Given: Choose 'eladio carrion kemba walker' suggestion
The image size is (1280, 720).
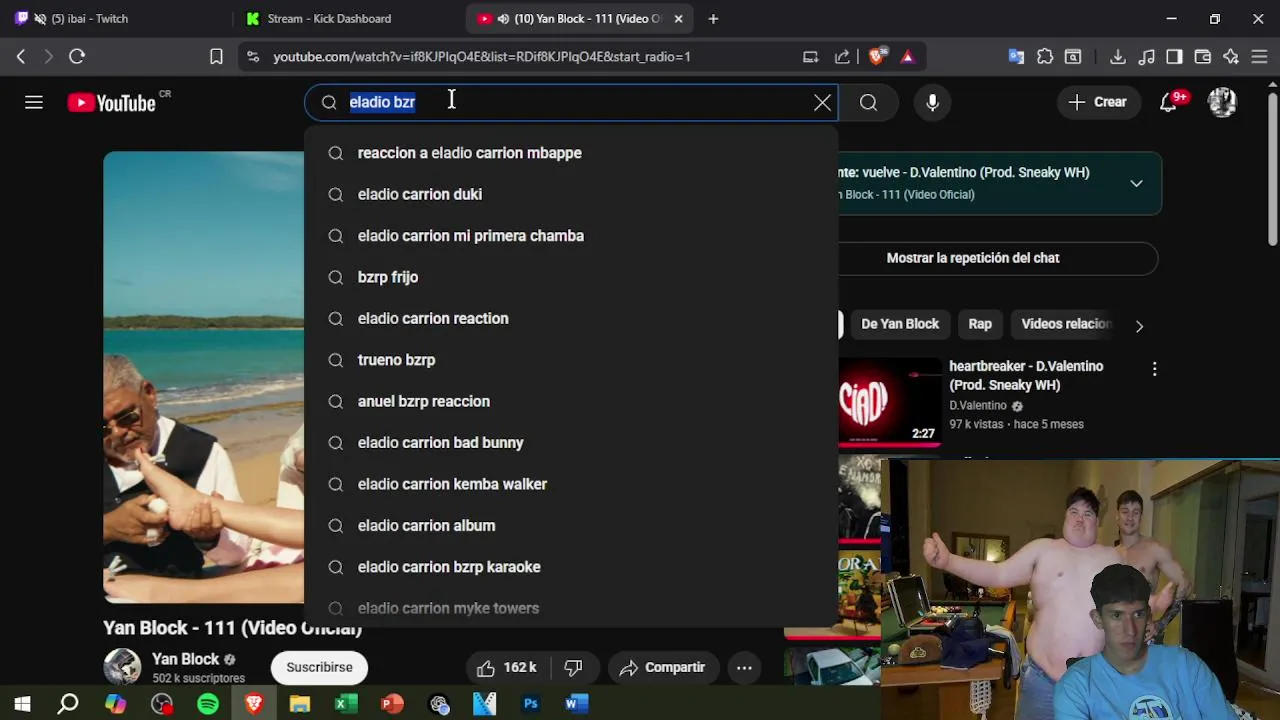Looking at the screenshot, I should coord(570,484).
